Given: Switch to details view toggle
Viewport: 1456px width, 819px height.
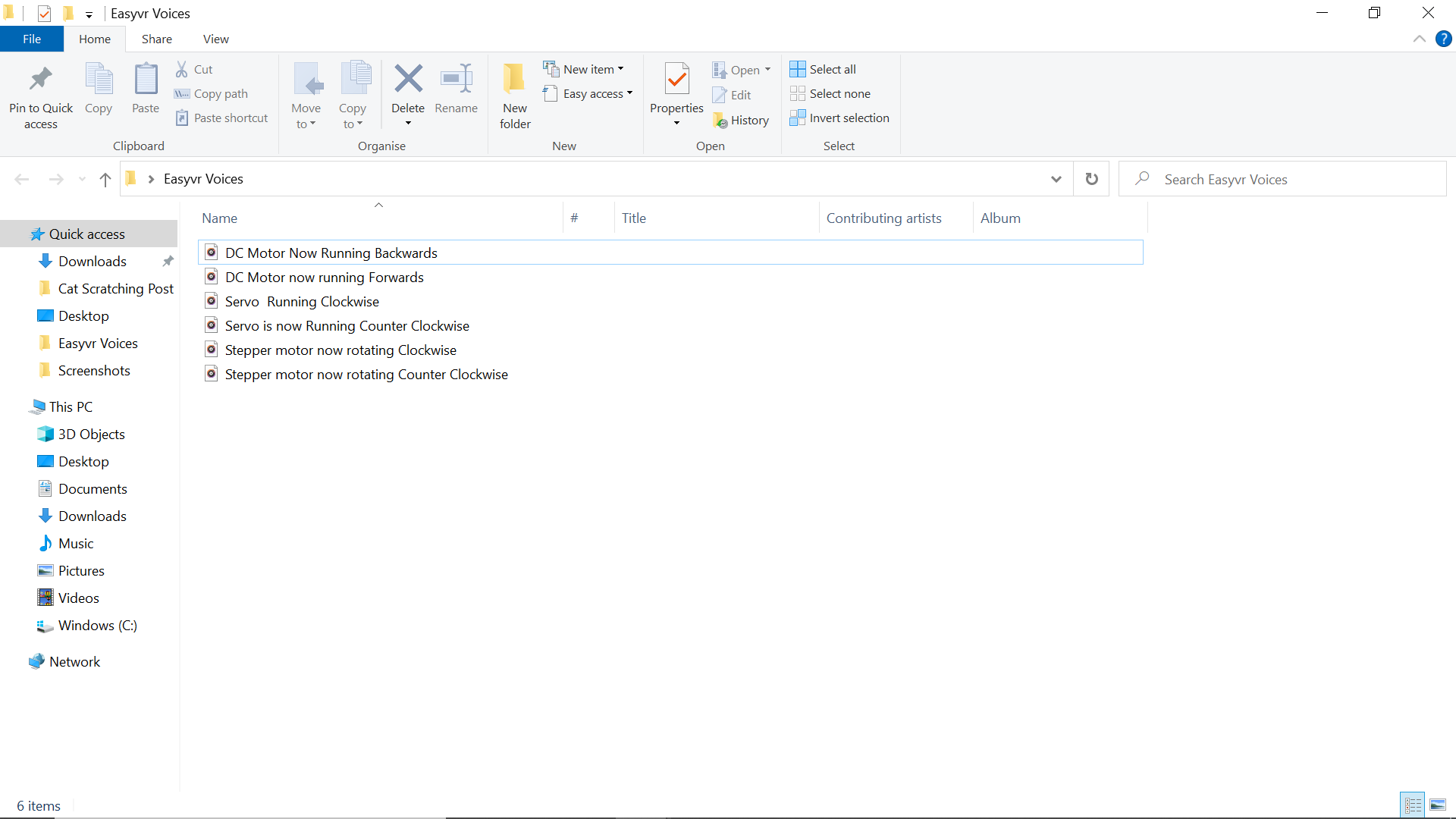Looking at the screenshot, I should click(x=1413, y=805).
